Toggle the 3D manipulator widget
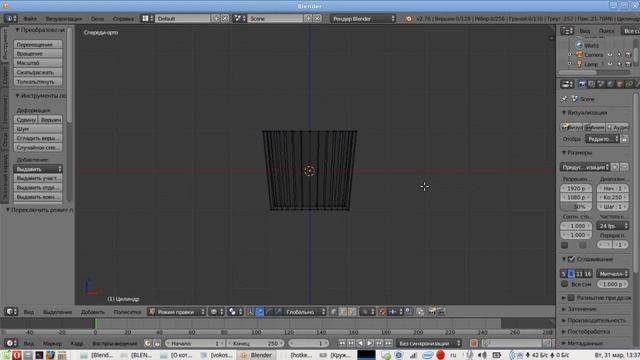The width and height of the screenshot is (640, 360). [x=250, y=312]
